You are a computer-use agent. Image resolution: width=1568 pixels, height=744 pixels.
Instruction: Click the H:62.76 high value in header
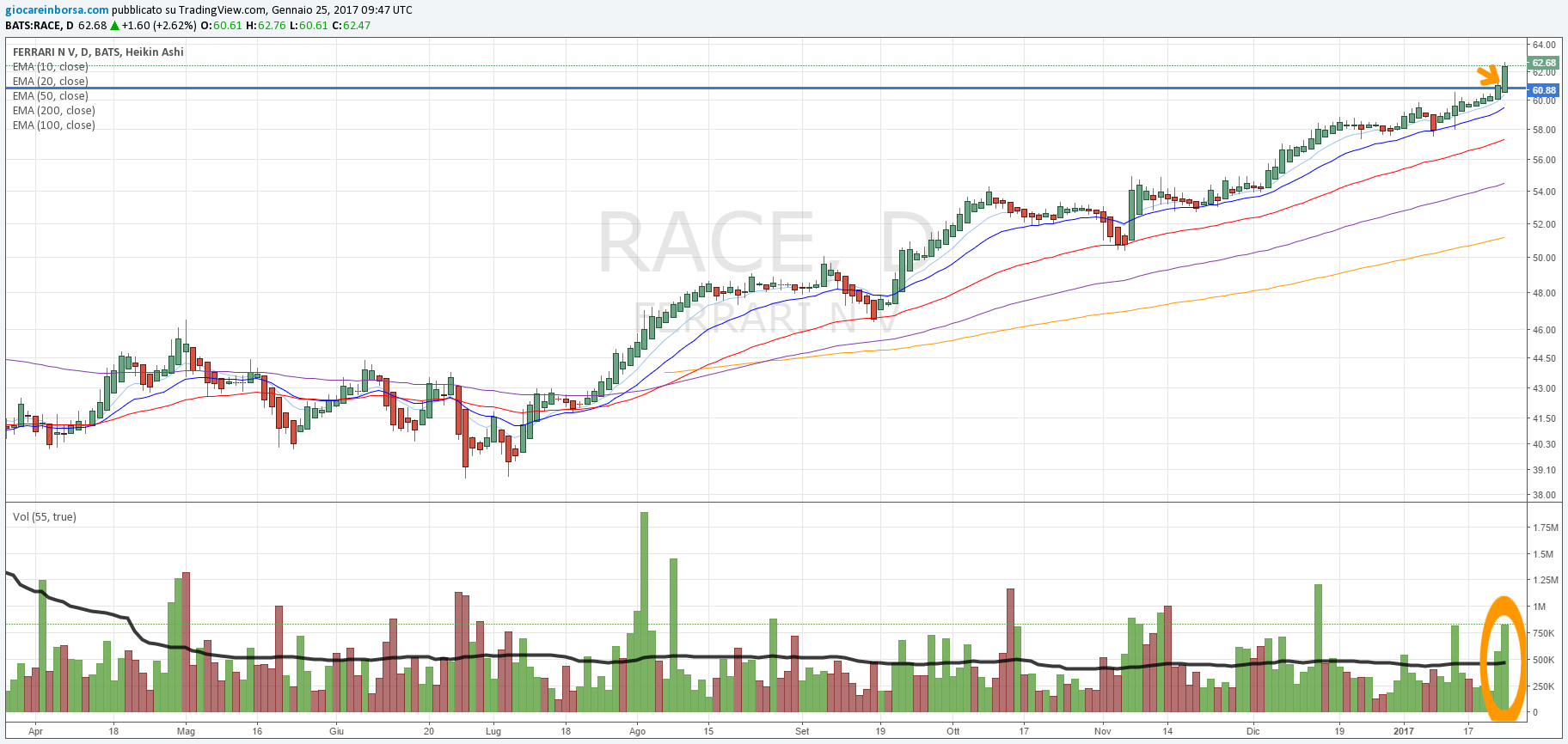coord(266,26)
